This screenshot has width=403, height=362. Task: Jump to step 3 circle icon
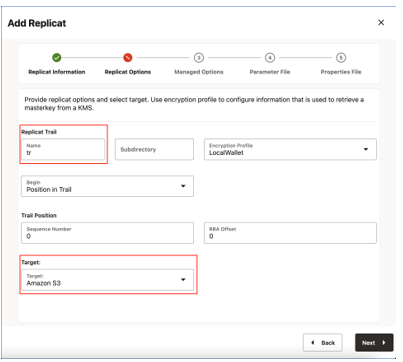coord(199,58)
